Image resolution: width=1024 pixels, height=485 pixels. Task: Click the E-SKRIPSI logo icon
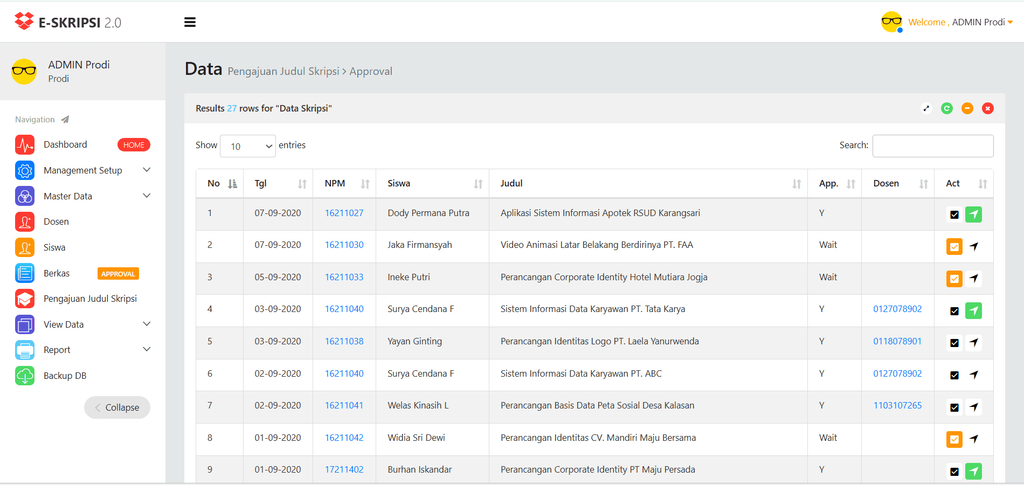click(x=24, y=22)
